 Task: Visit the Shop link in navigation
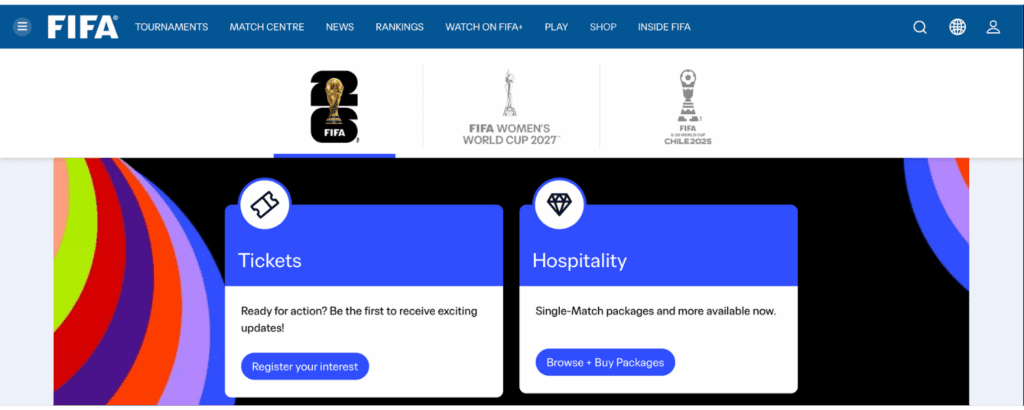click(603, 27)
